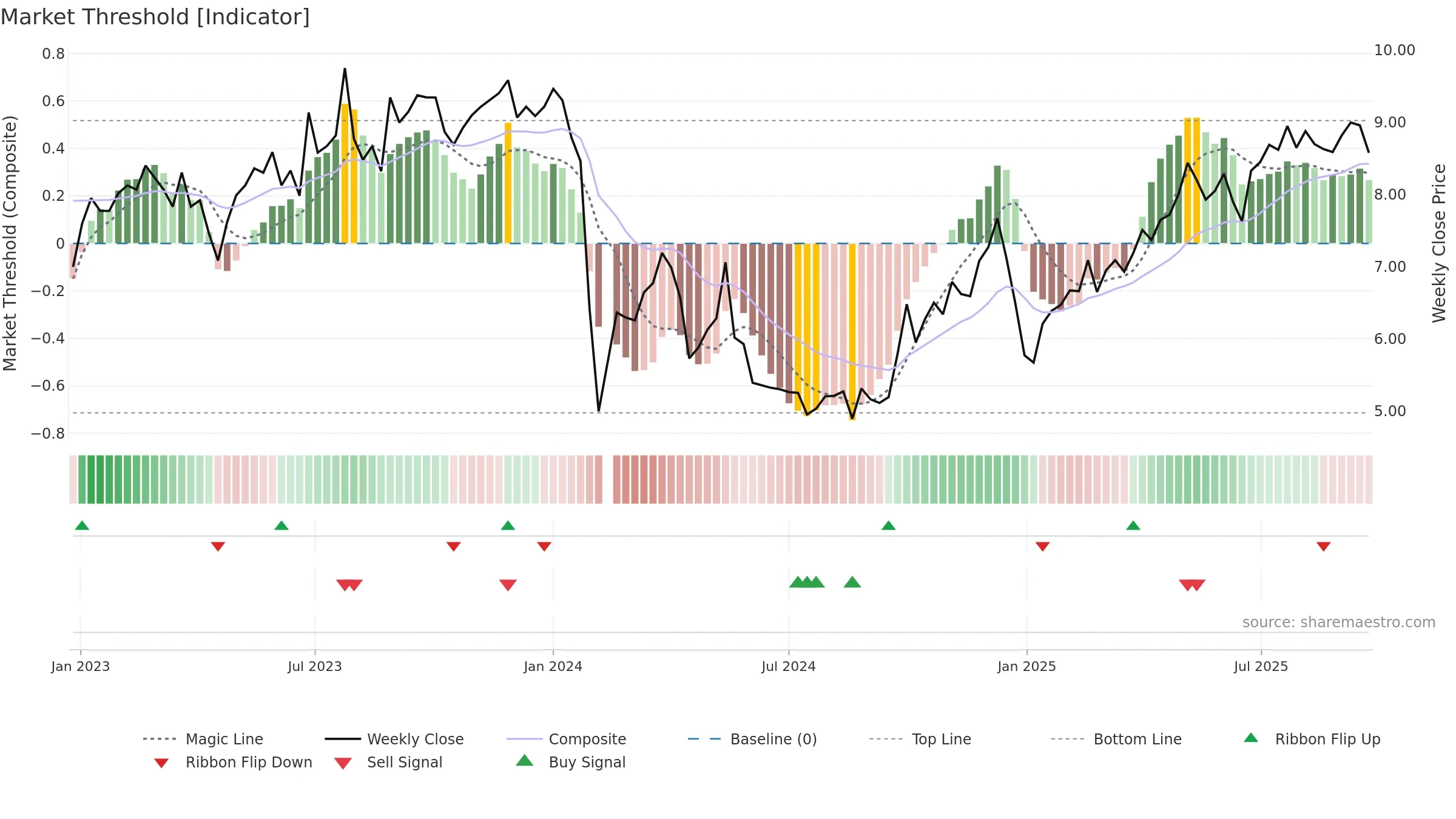Click the Market Threshold [Indicator] chart title
Viewport: 1456px width, 819px height.
tap(155, 17)
